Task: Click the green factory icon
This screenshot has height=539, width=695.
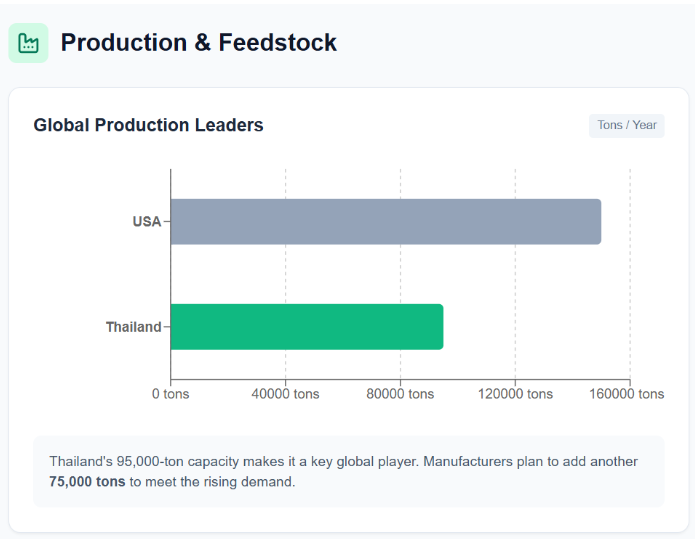Action: pyautogui.click(x=28, y=43)
